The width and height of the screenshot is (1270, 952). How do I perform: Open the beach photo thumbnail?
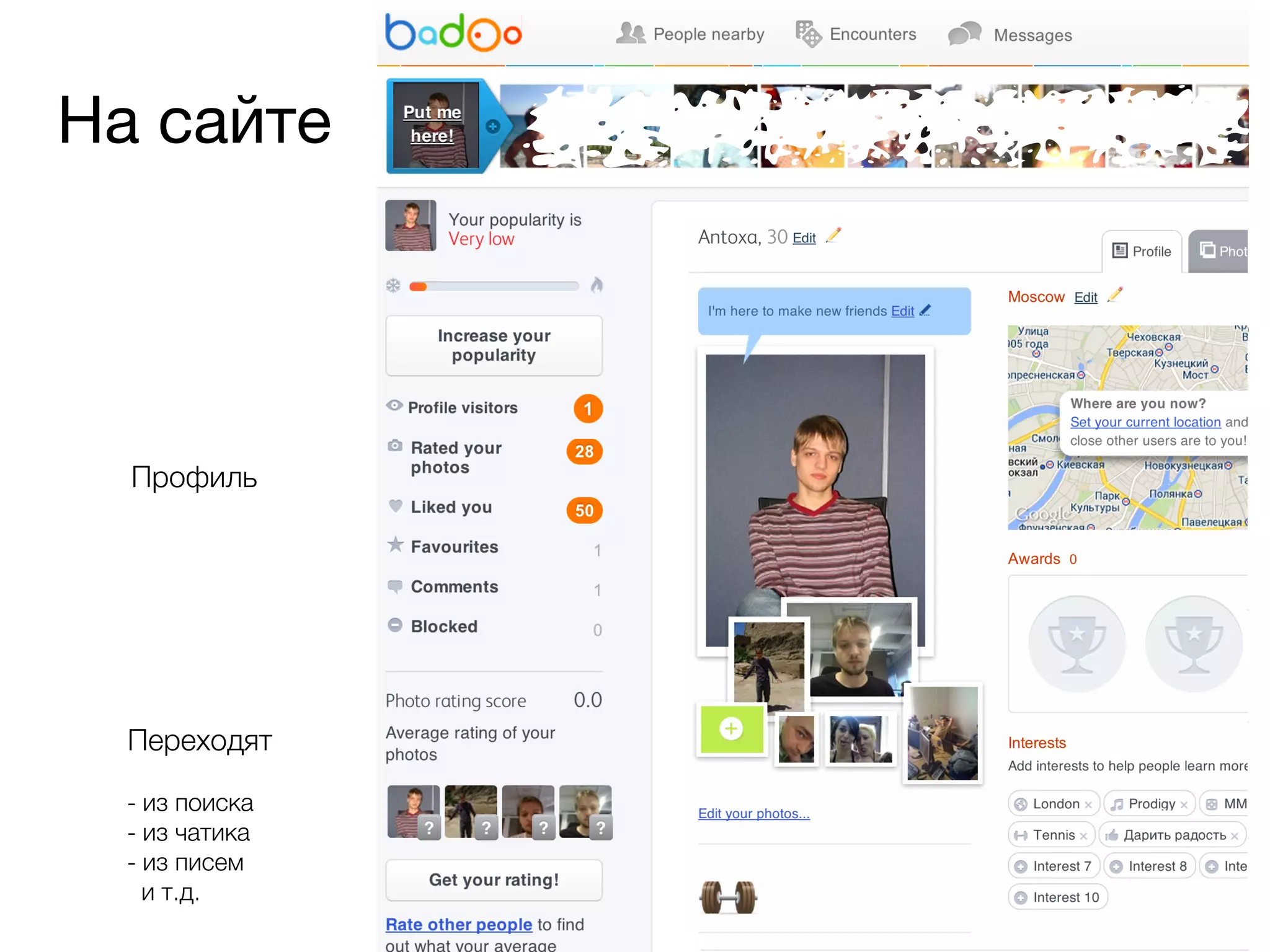pyautogui.click(x=769, y=666)
